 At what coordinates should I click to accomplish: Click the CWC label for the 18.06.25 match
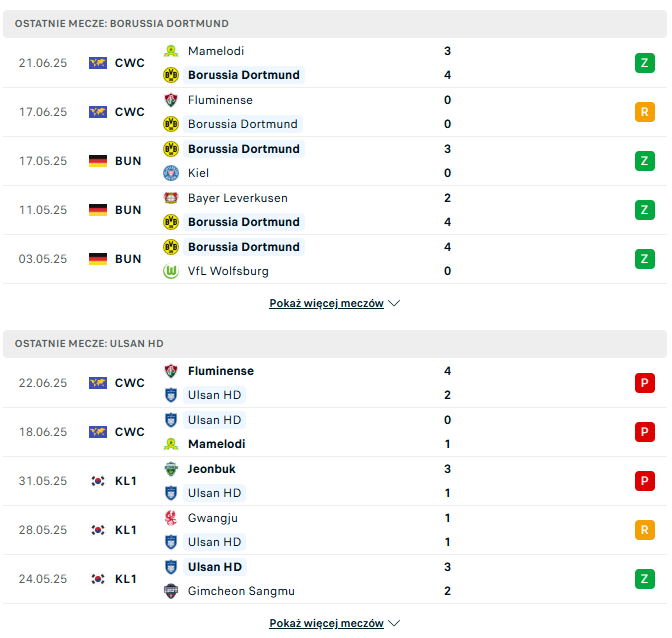(130, 432)
